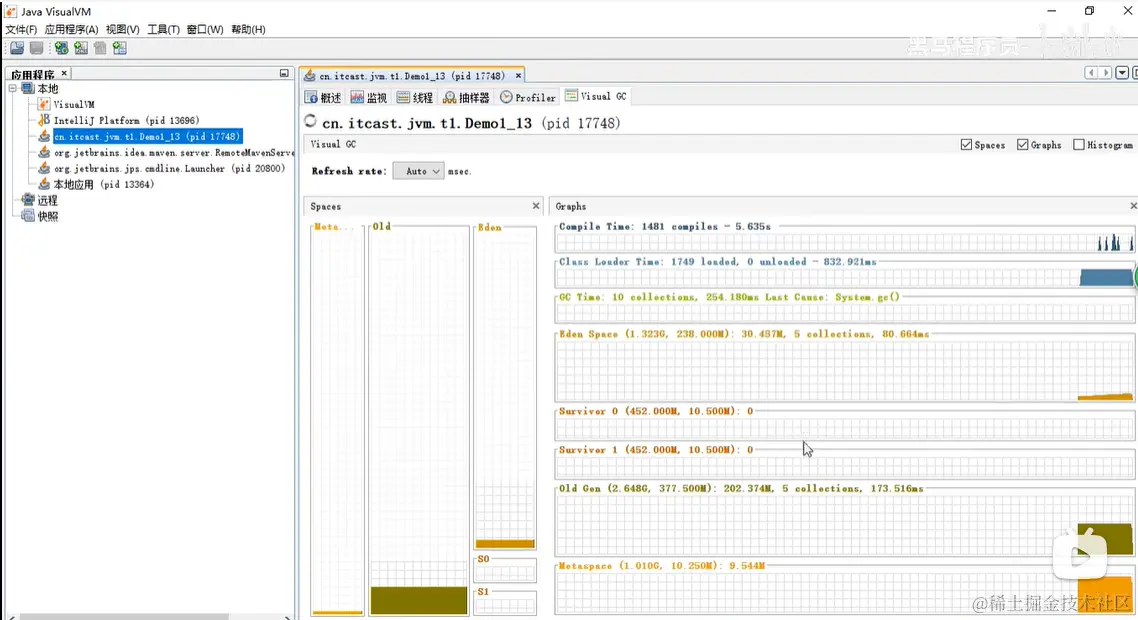Select the 快照 tree node
The width and height of the screenshot is (1138, 620).
pyautogui.click(x=47, y=216)
